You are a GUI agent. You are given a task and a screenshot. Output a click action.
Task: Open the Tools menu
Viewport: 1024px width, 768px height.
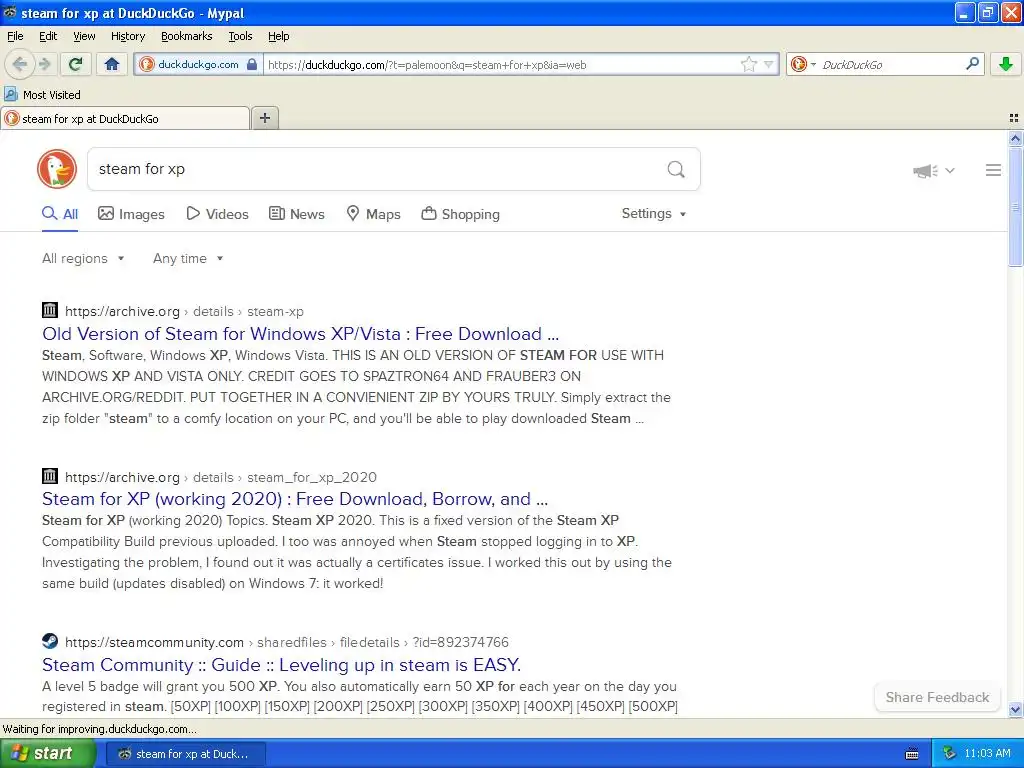[240, 36]
